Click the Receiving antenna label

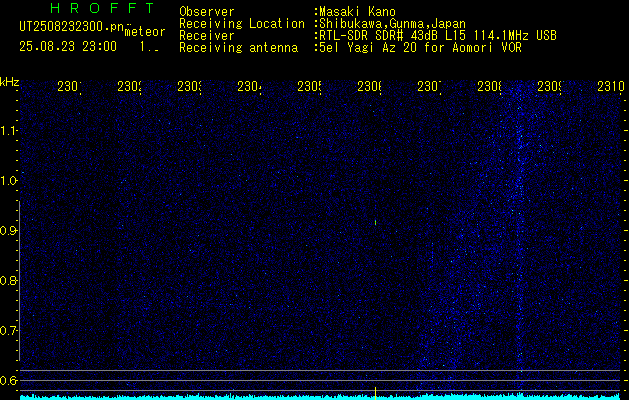tap(239, 48)
